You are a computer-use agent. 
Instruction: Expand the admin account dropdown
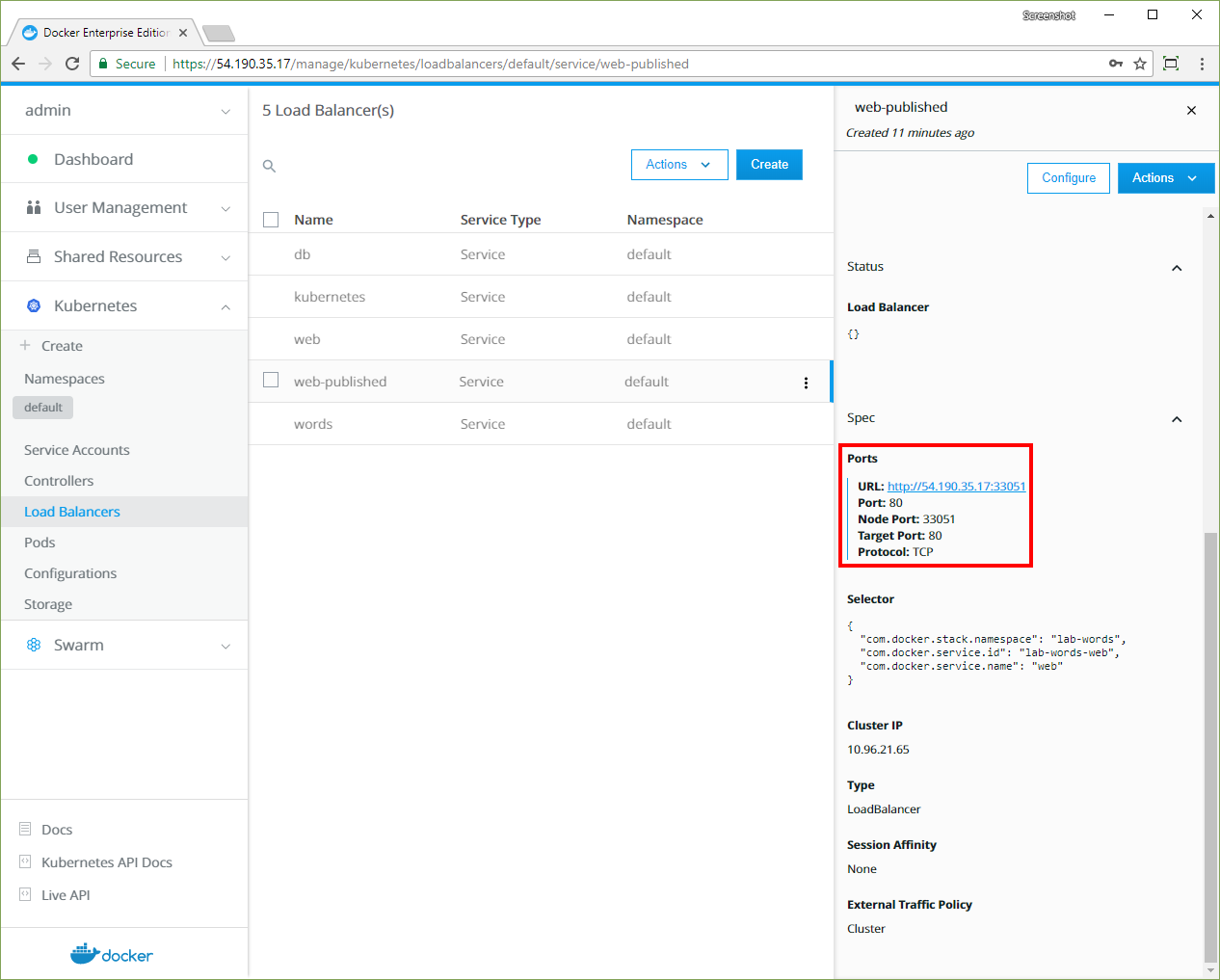click(225, 111)
